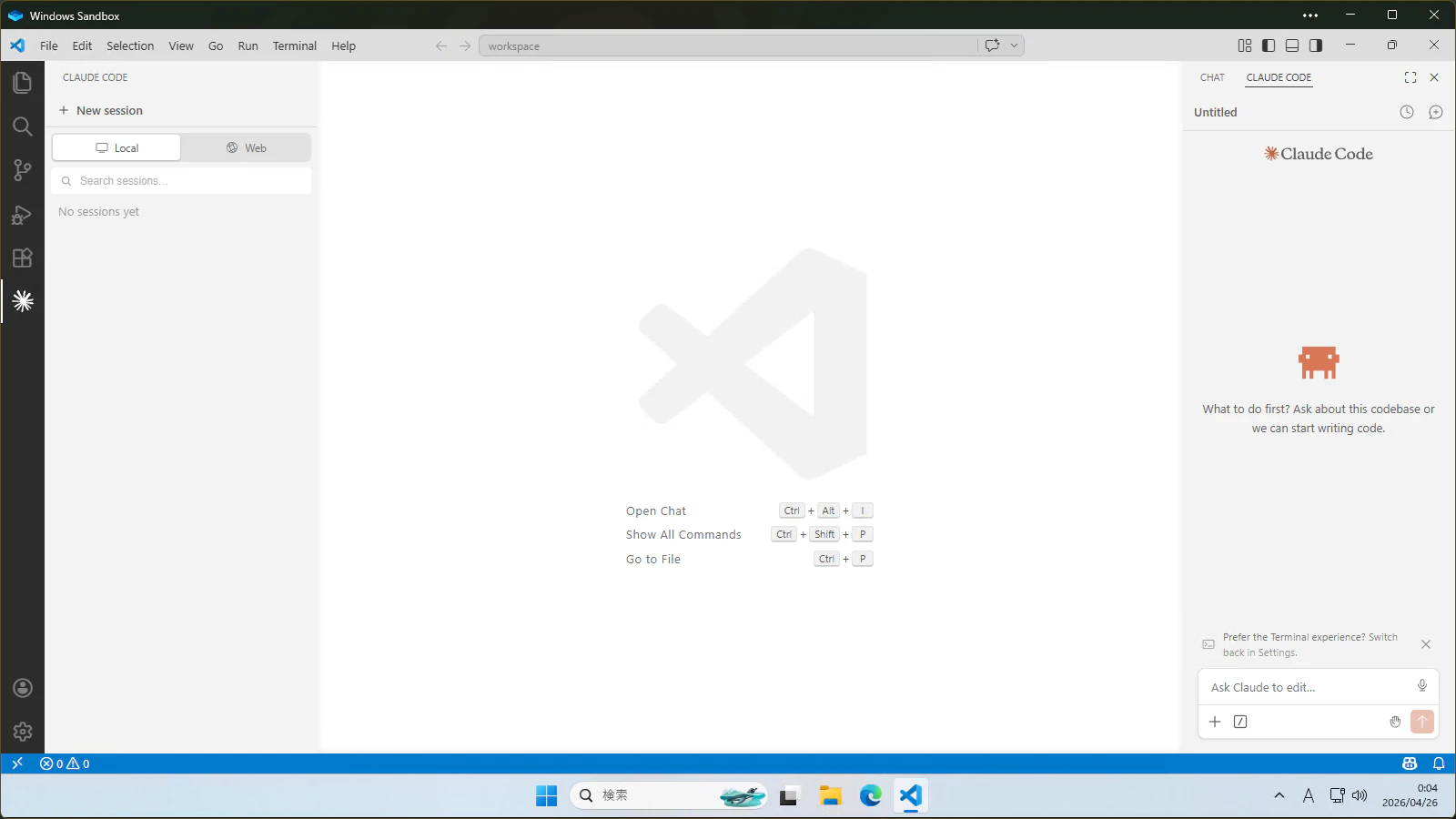This screenshot has height=819, width=1456.
Task: Open slash commands icon in prompt box
Action: point(1240,722)
